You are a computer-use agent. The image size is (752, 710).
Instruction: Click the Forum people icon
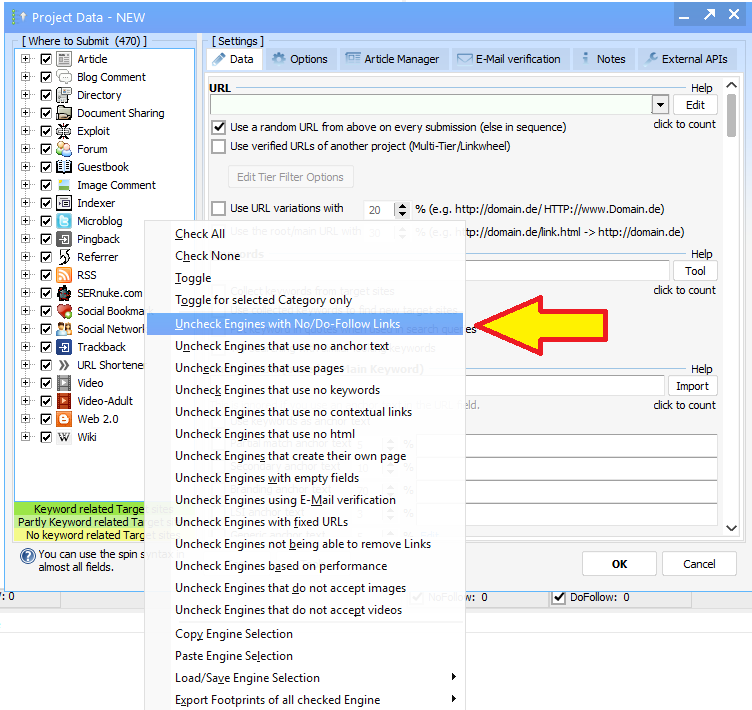(x=64, y=149)
